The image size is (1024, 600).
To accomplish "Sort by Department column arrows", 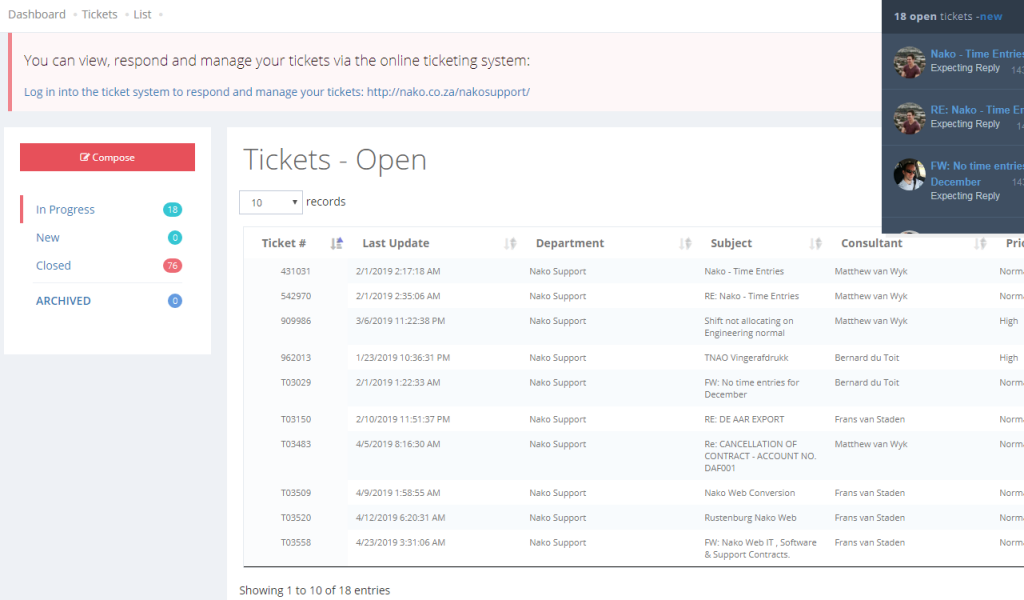I will pos(685,243).
